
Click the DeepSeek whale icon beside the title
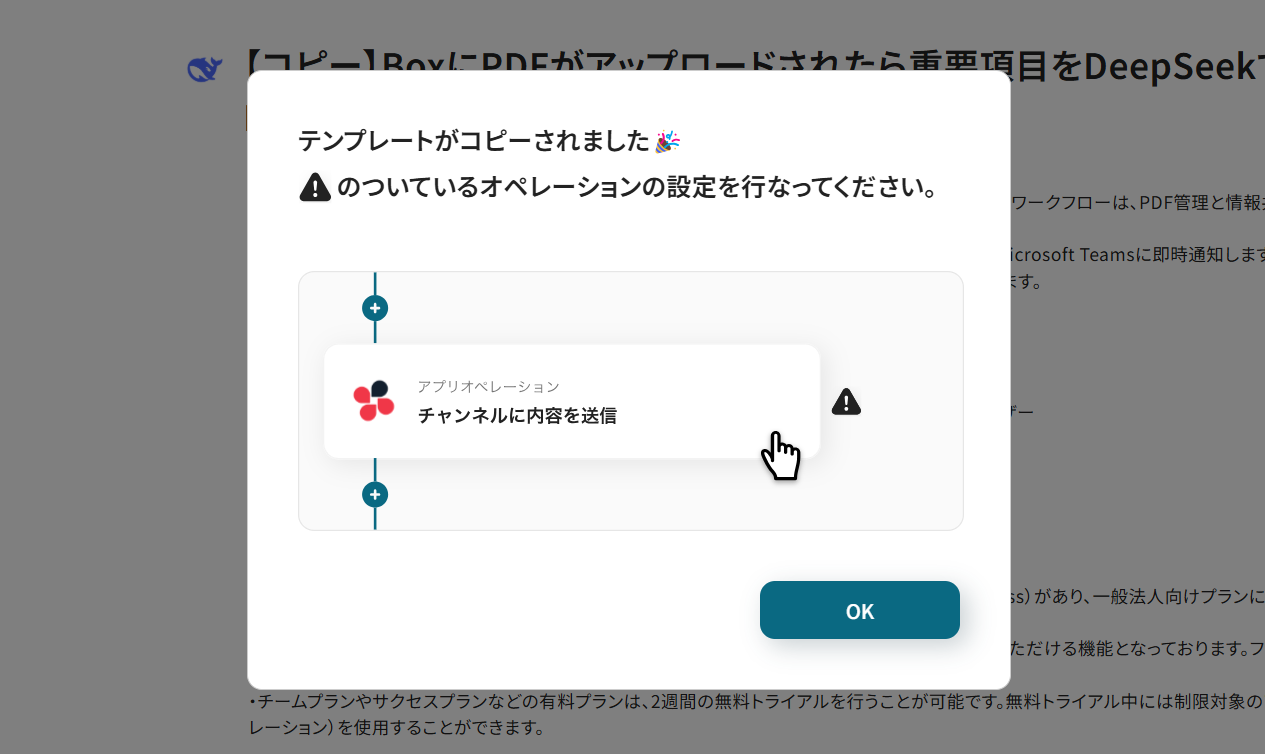click(x=204, y=68)
